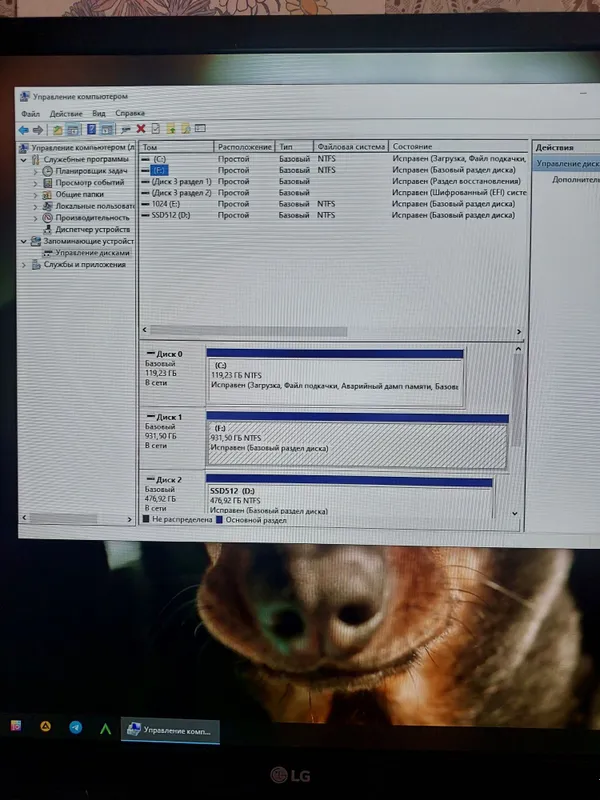The width and height of the screenshot is (600, 800).
Task: Click the Диск 1 label block
Action: click(x=172, y=438)
